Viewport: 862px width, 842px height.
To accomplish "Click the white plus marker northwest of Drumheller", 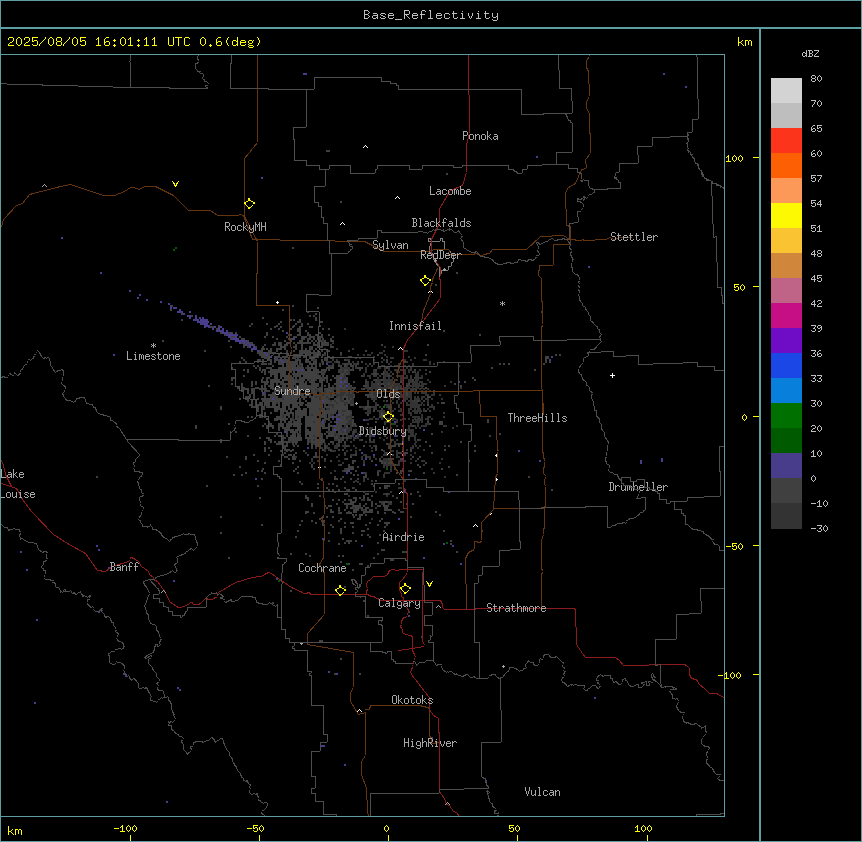I will coord(612,375).
